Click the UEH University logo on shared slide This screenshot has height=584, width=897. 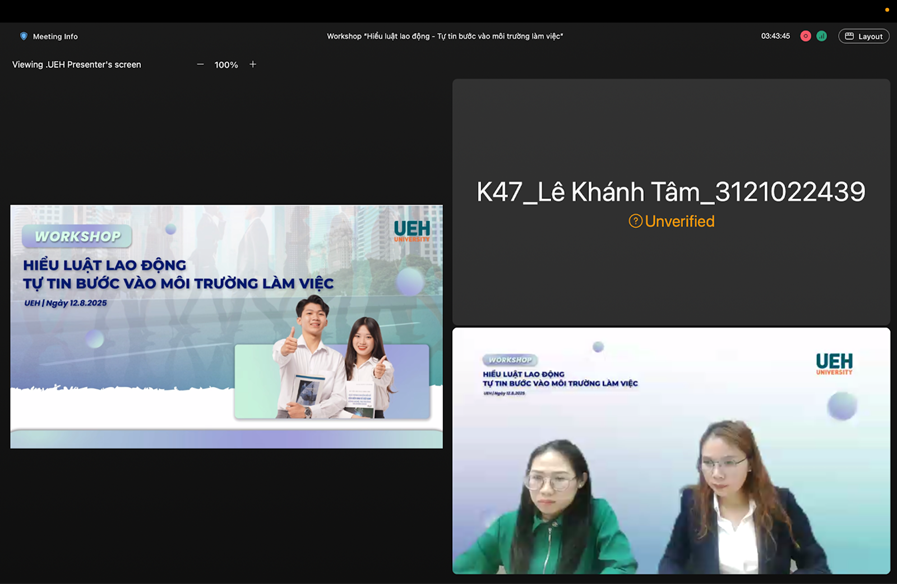pos(412,230)
